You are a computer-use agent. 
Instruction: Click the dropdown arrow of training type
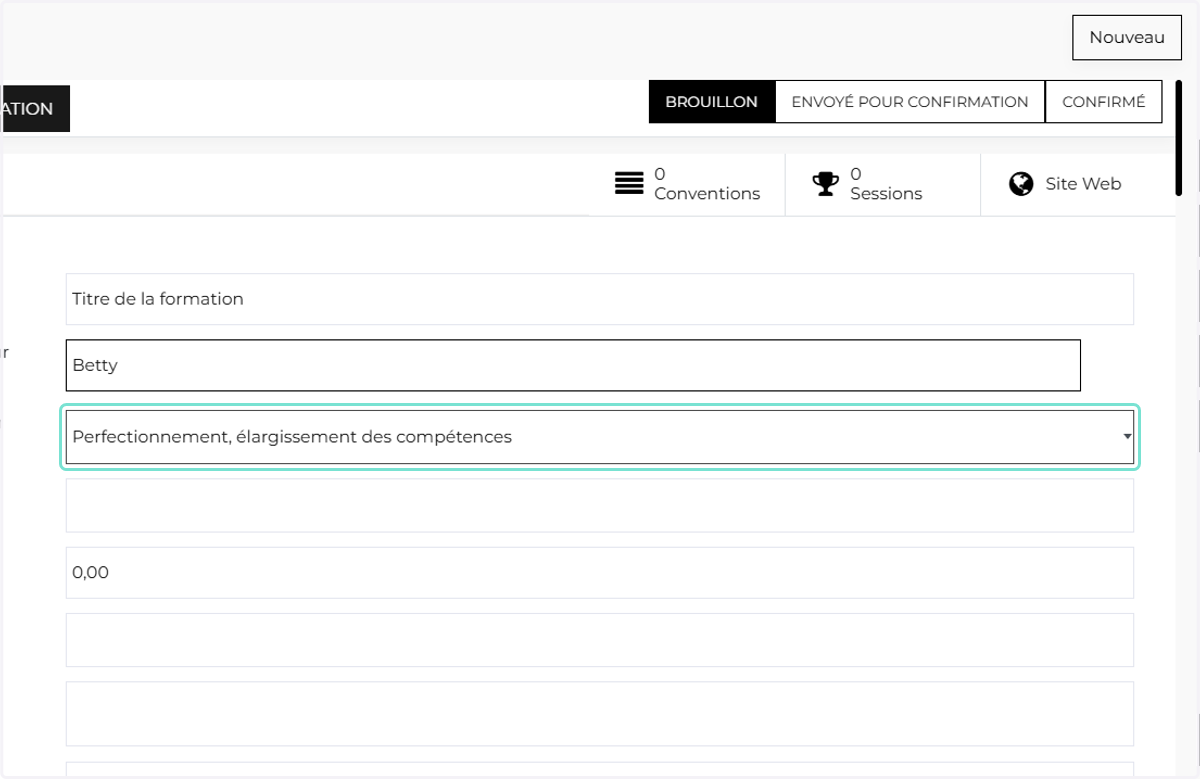click(x=1127, y=437)
